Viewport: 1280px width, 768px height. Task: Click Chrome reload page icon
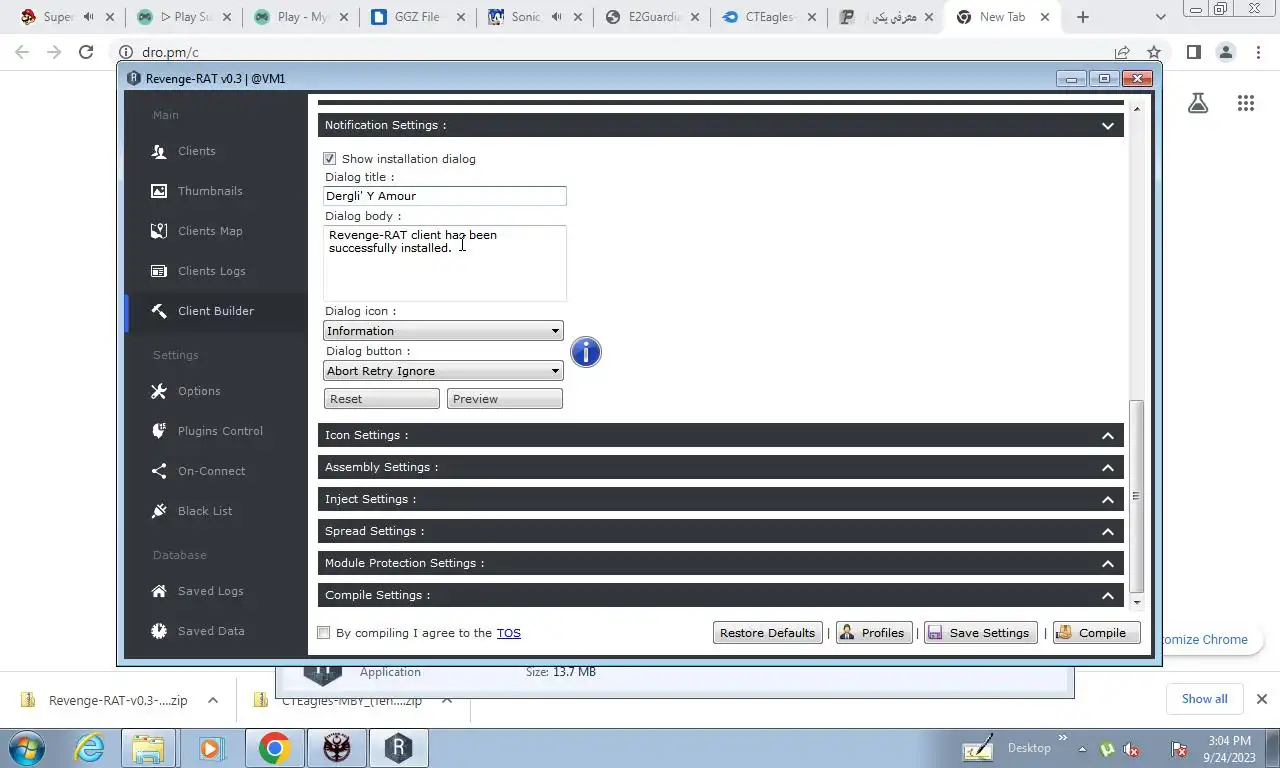pos(86,52)
